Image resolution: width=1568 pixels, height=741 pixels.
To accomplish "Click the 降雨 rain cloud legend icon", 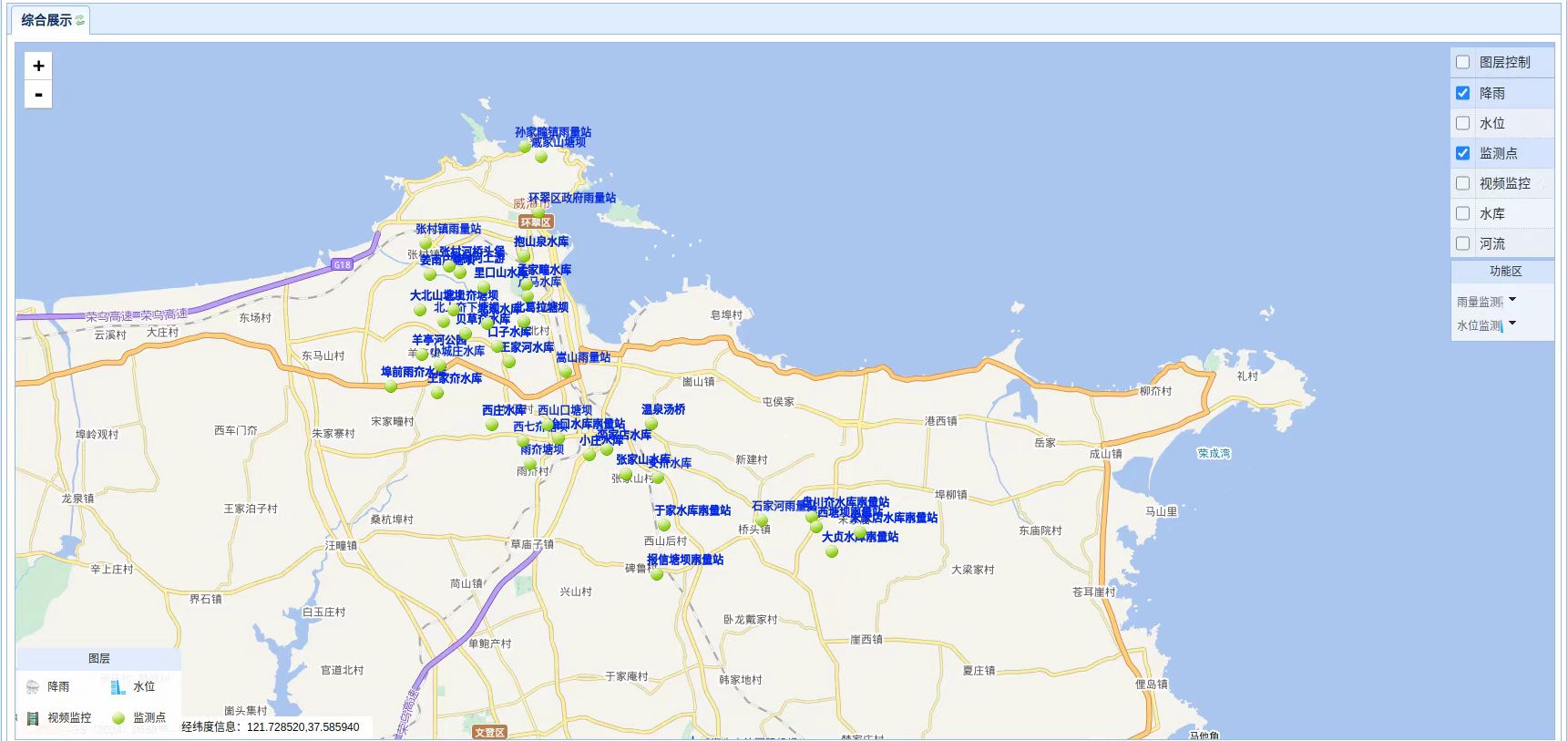I will pyautogui.click(x=33, y=687).
